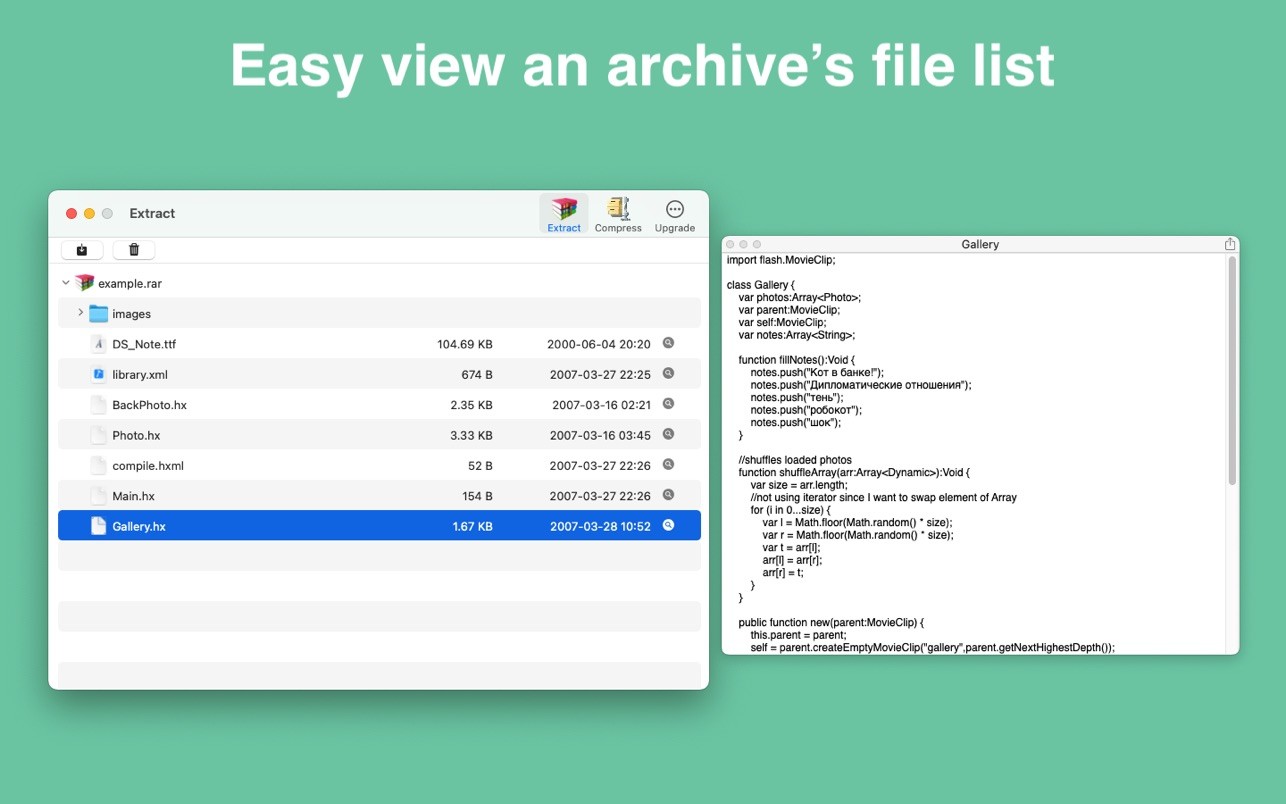This screenshot has height=804, width=1286.
Task: Expand the images folder chevron
Action: tap(80, 312)
